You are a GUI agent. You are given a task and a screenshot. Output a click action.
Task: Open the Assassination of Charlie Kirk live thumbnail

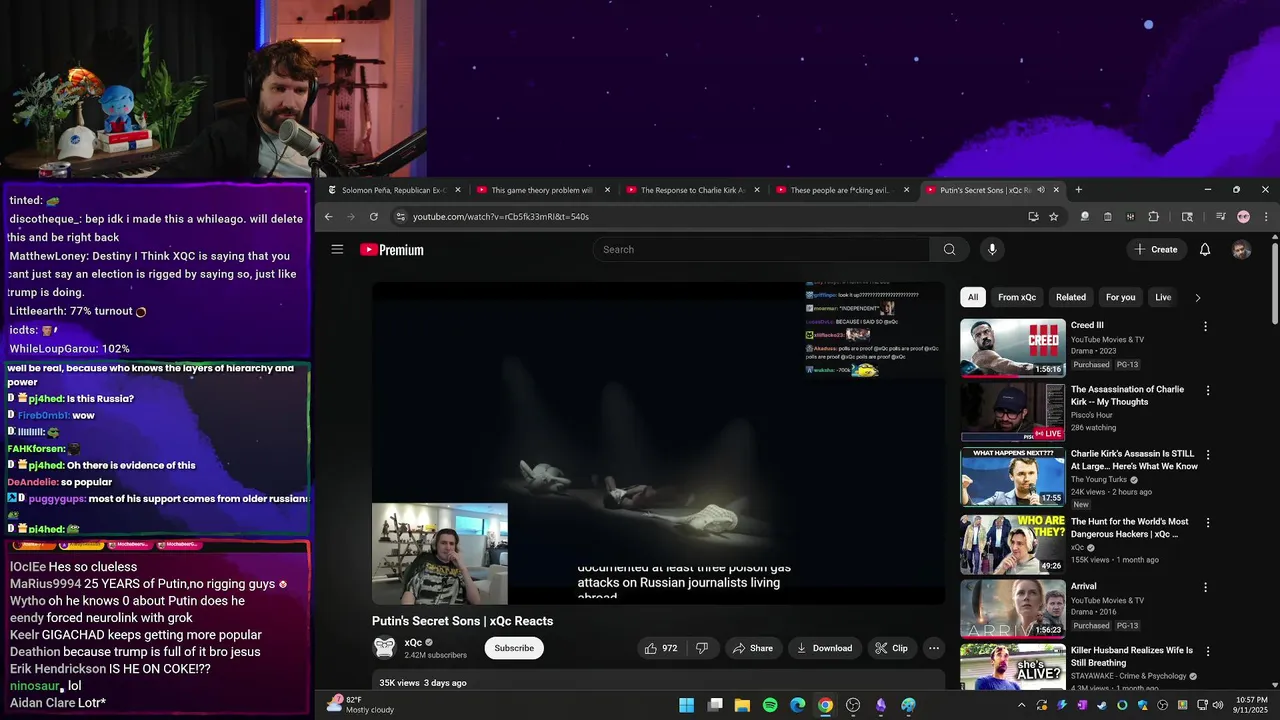1013,412
